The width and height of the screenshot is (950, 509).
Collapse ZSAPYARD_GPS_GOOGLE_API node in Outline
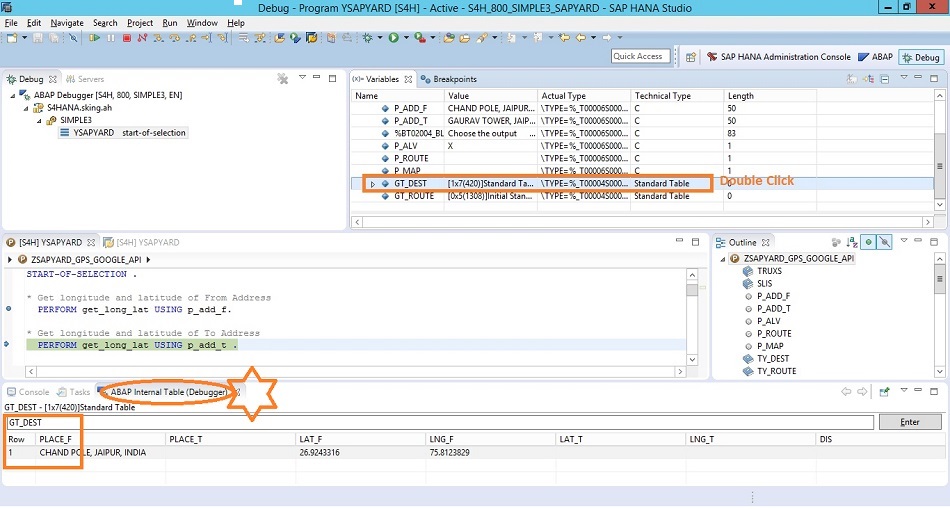tap(722, 259)
